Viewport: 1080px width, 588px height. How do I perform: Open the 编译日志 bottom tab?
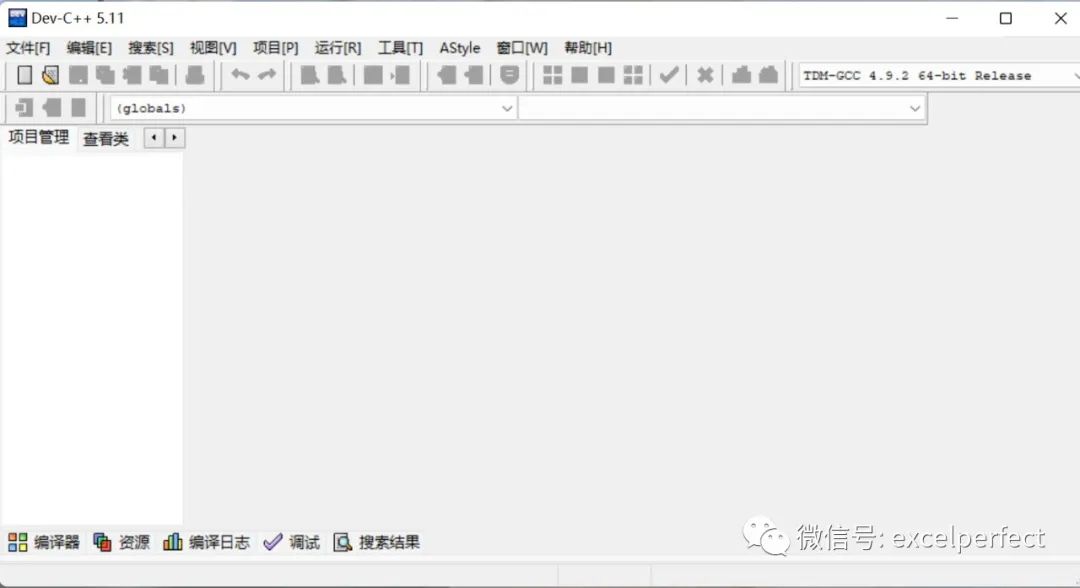206,542
